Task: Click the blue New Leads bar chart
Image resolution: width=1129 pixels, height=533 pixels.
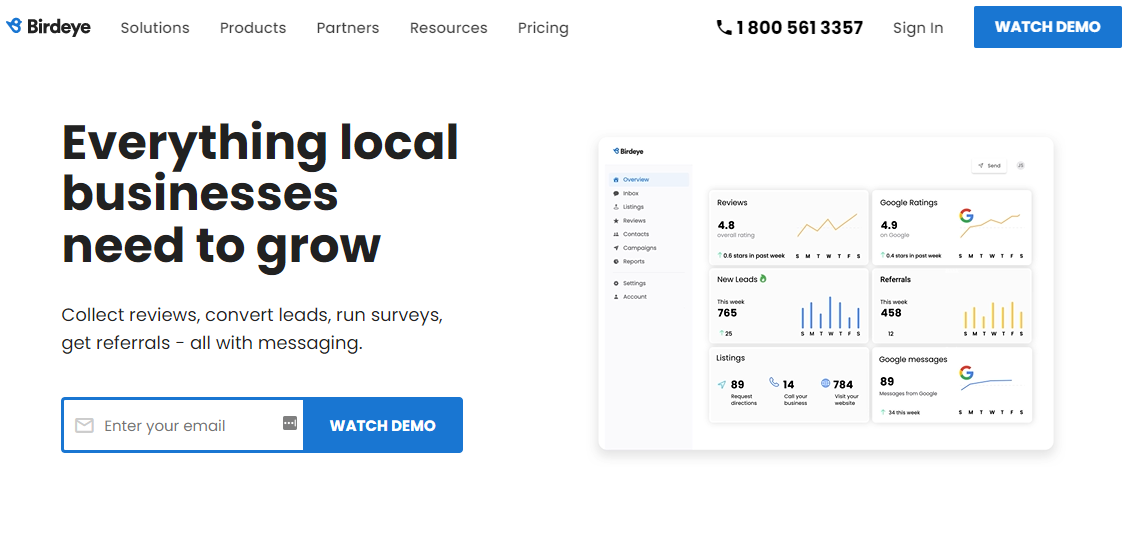Action: [x=830, y=313]
